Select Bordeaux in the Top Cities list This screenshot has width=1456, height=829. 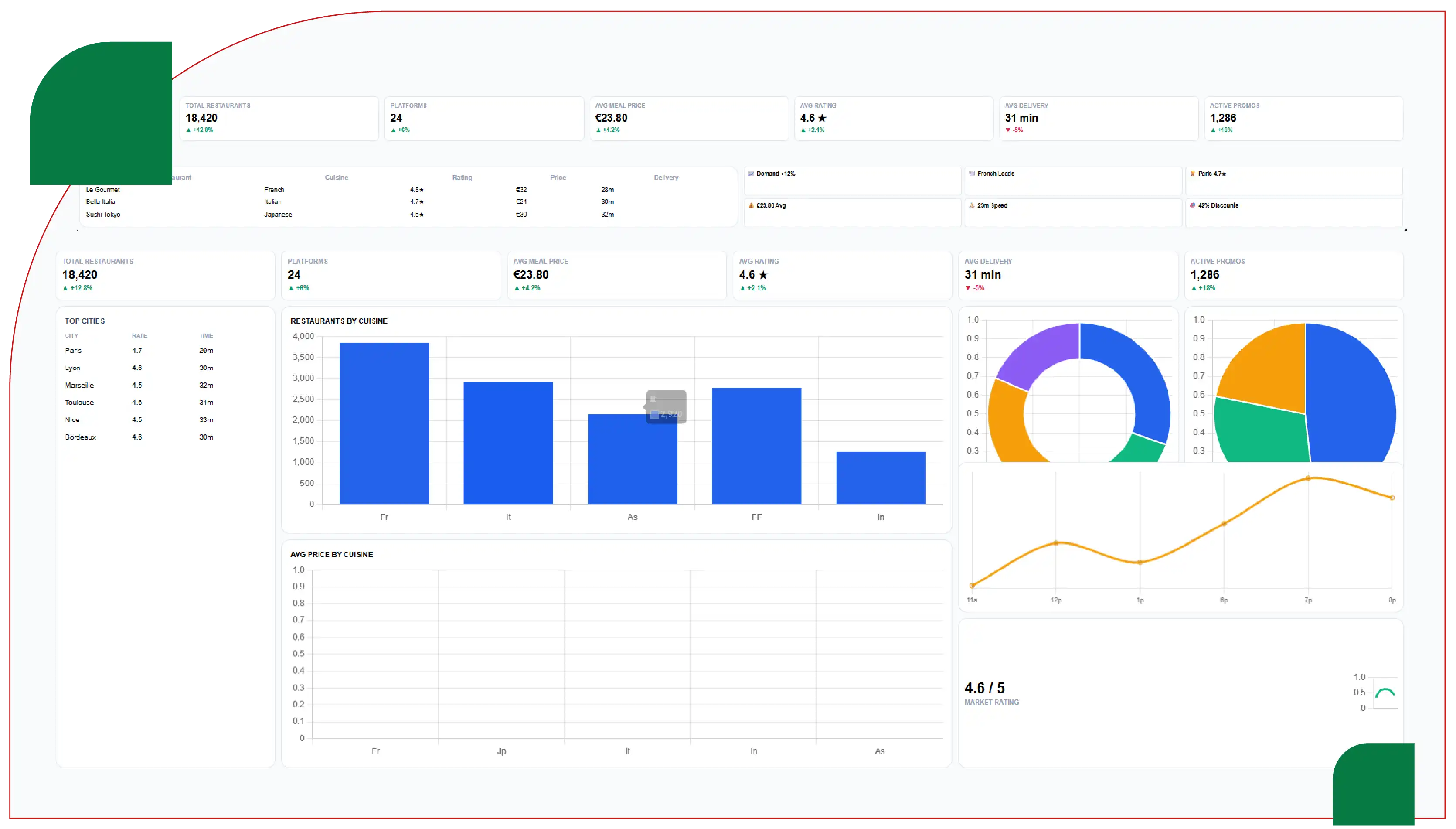[80, 437]
